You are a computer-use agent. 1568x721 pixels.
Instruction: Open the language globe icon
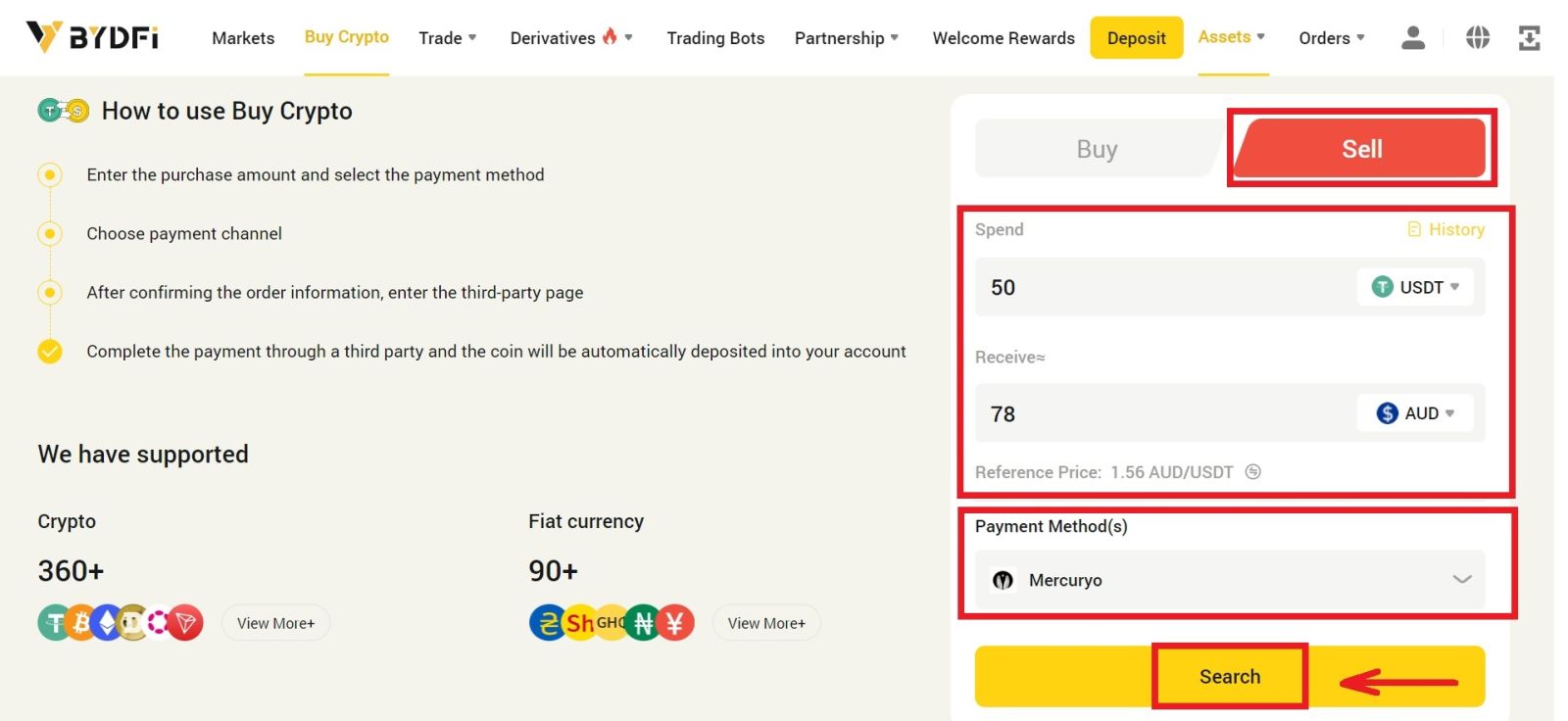tap(1476, 37)
